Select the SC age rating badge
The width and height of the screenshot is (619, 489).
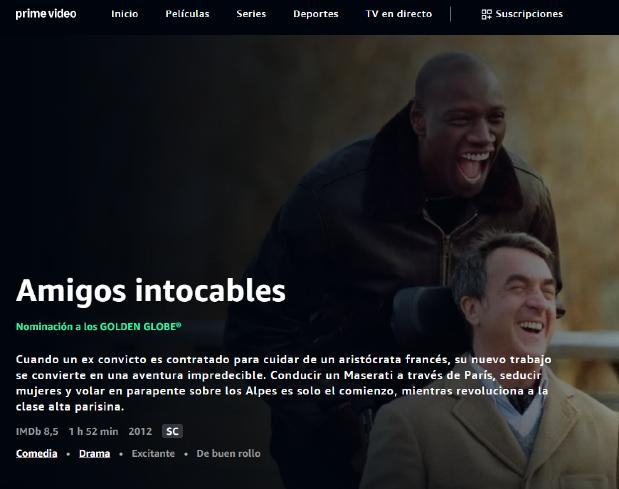point(172,431)
